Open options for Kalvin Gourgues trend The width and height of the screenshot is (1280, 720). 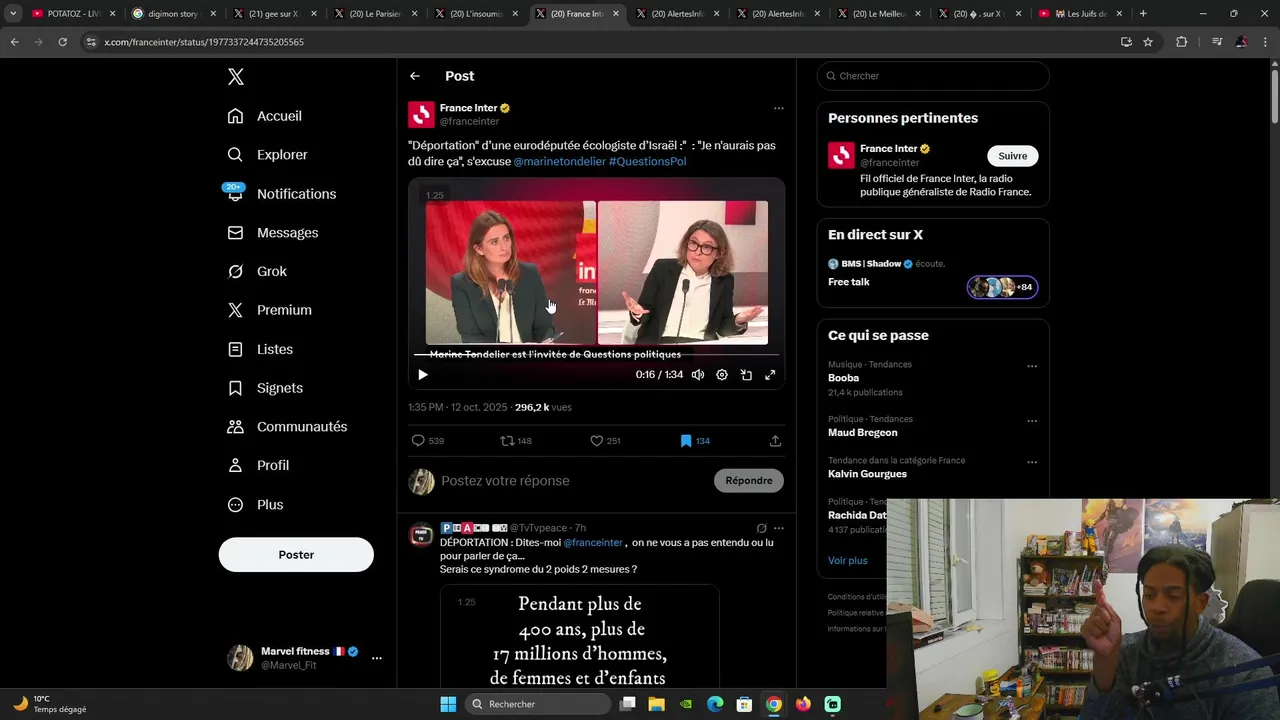pyautogui.click(x=1032, y=462)
